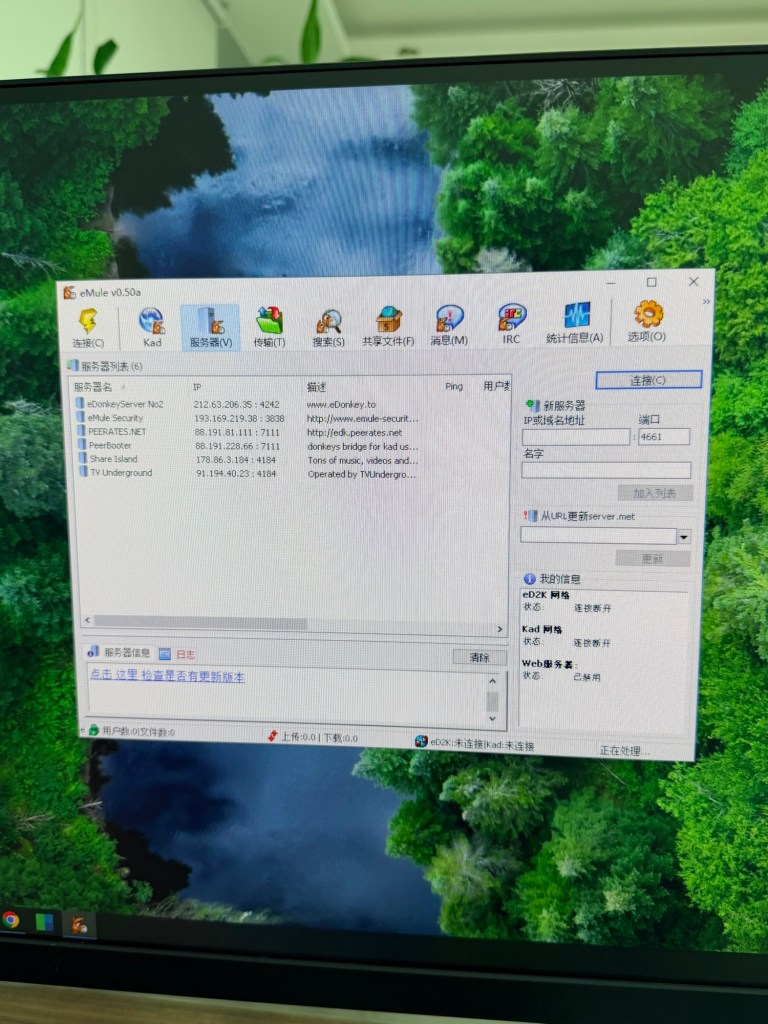The height and width of the screenshot is (1024, 768).
Task: Switch to the 服务器信息 tab
Action: [x=120, y=652]
